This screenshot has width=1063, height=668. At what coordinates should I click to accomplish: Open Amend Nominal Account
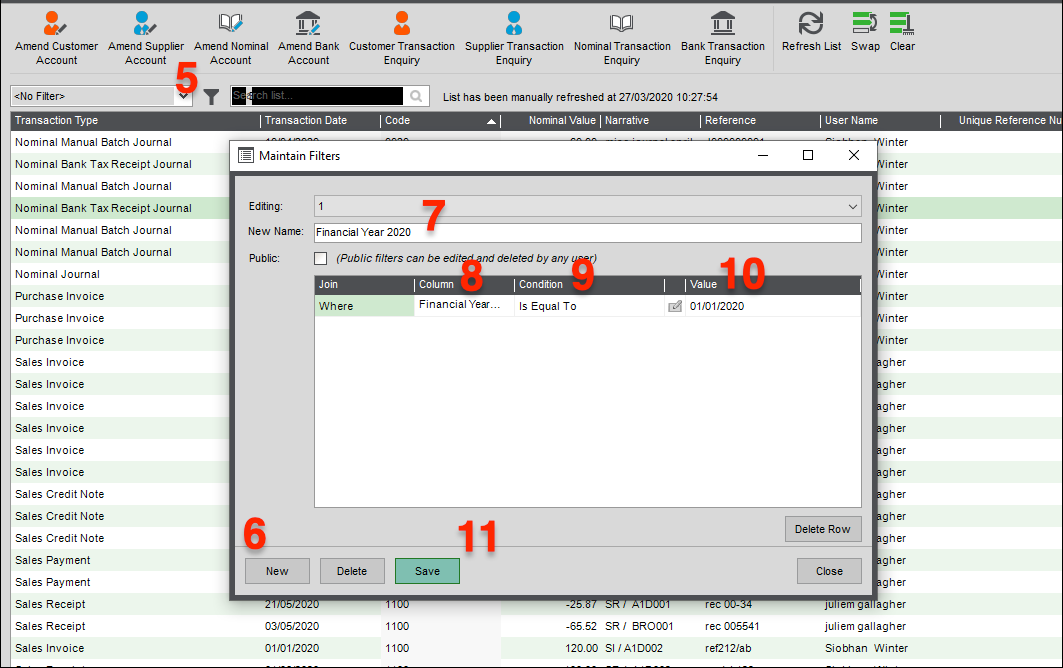pyautogui.click(x=231, y=37)
